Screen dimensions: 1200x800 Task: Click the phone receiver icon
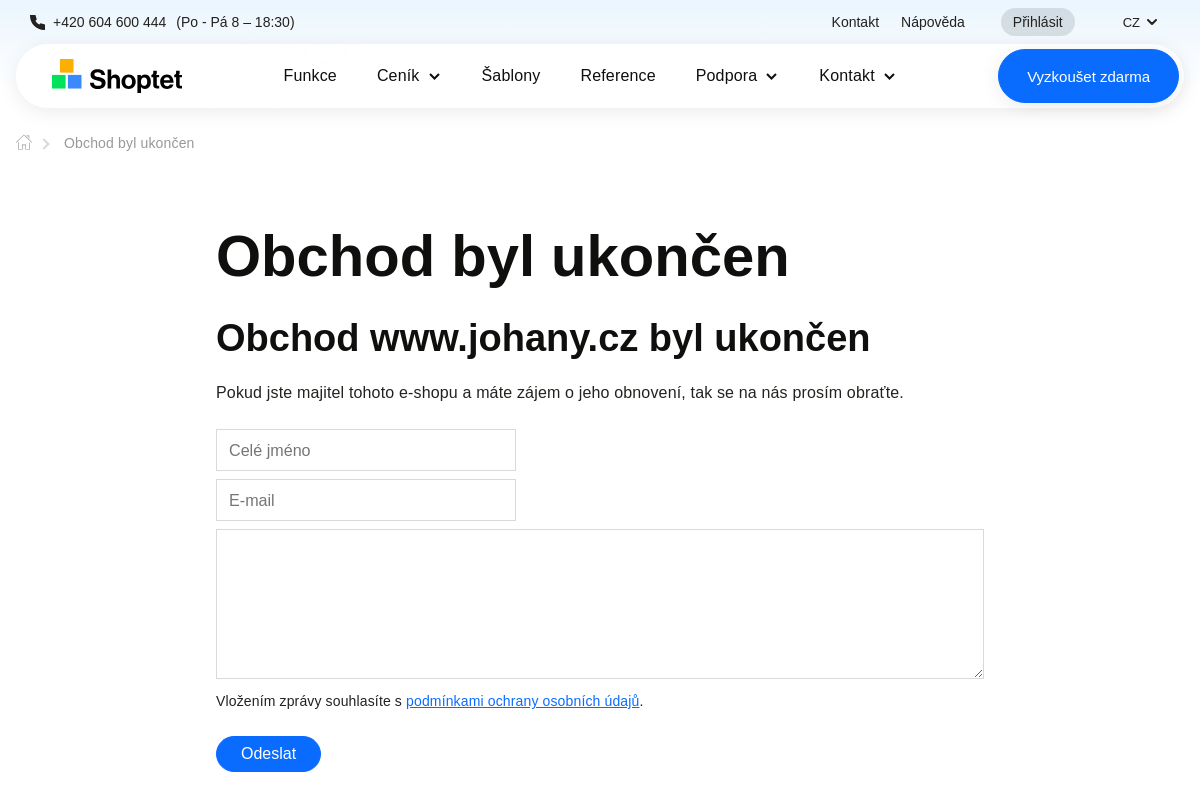[37, 21]
